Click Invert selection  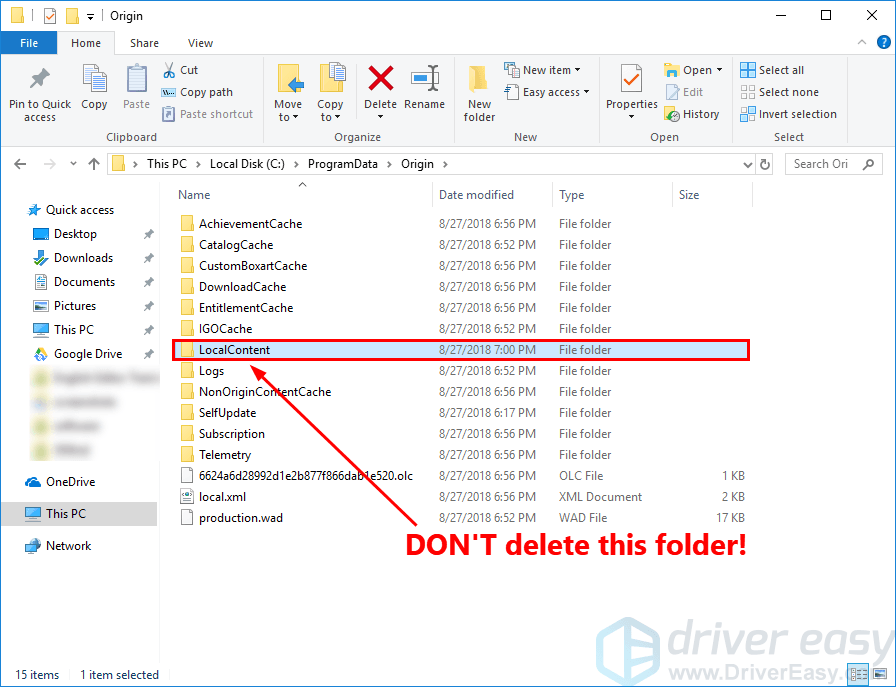point(789,114)
